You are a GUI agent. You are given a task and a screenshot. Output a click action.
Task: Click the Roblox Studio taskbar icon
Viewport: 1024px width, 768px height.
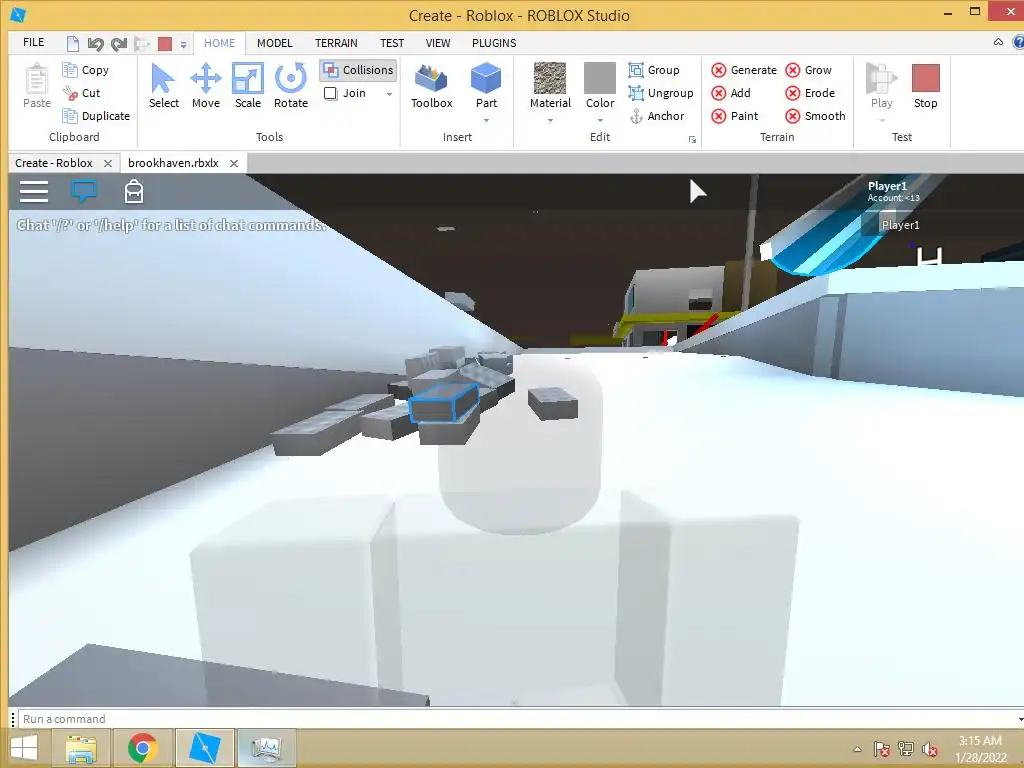(204, 748)
